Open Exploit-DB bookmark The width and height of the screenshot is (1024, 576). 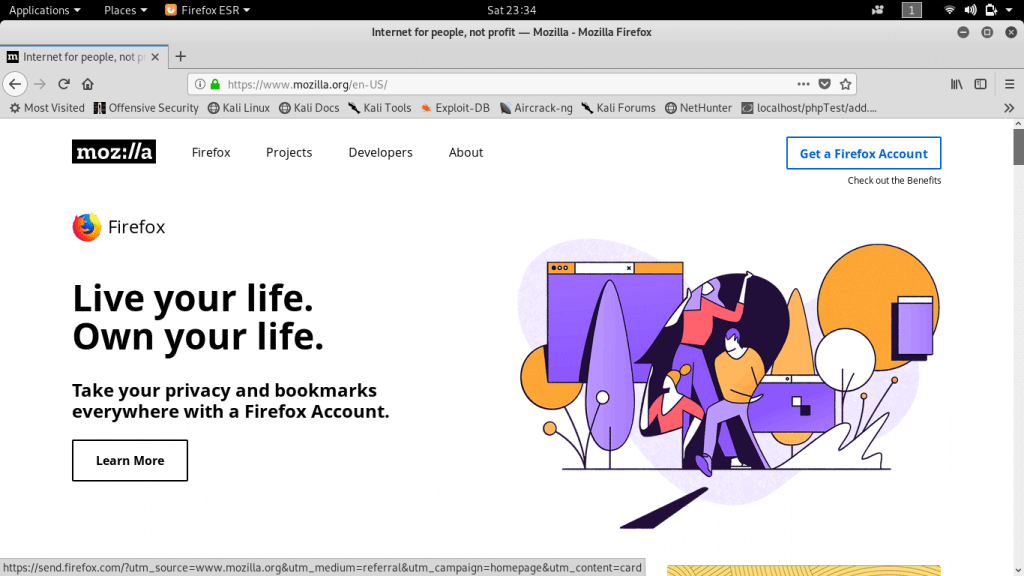455,108
